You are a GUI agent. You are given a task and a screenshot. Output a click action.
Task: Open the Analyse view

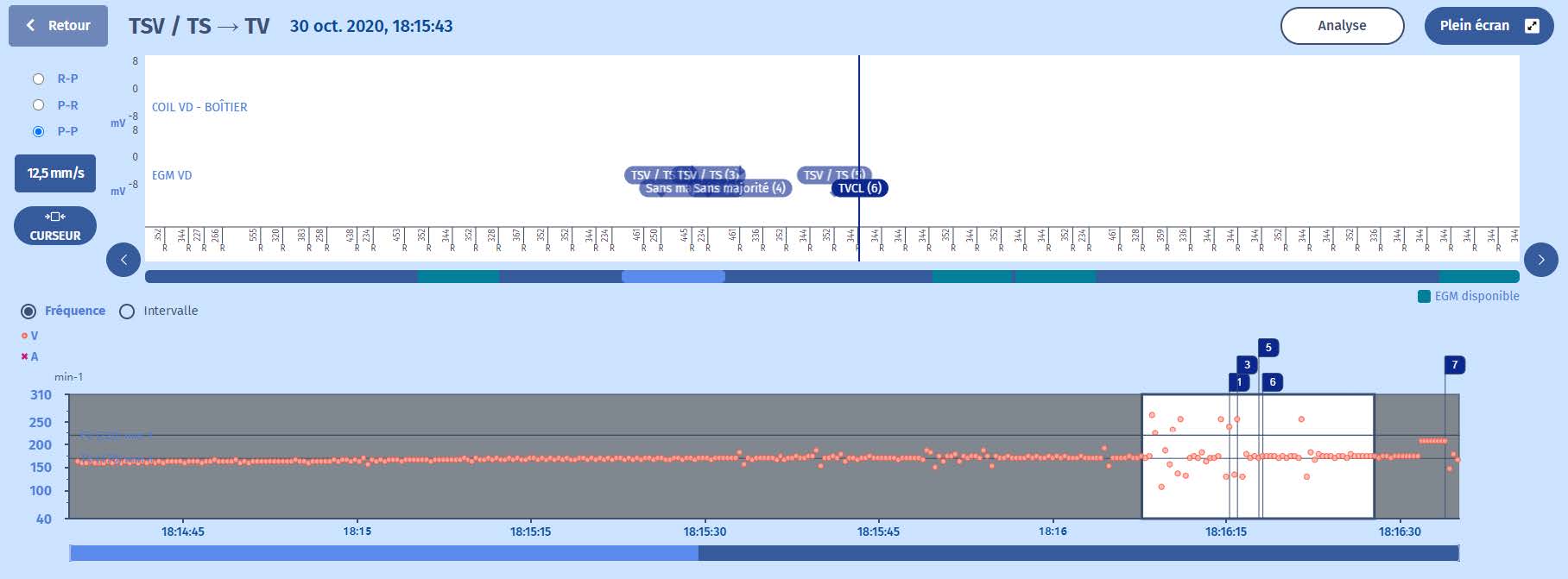(x=1341, y=26)
